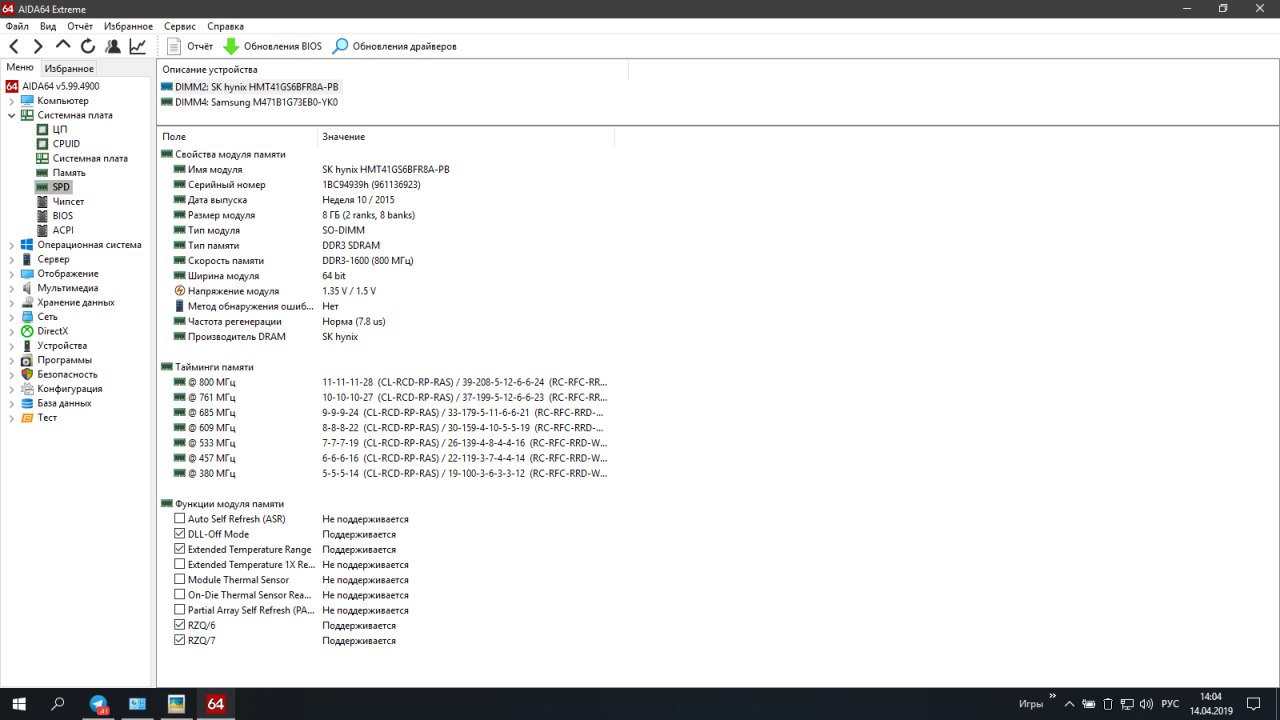The height and width of the screenshot is (720, 1280).
Task: Go back with the toolbar left arrow
Action: click(14, 46)
